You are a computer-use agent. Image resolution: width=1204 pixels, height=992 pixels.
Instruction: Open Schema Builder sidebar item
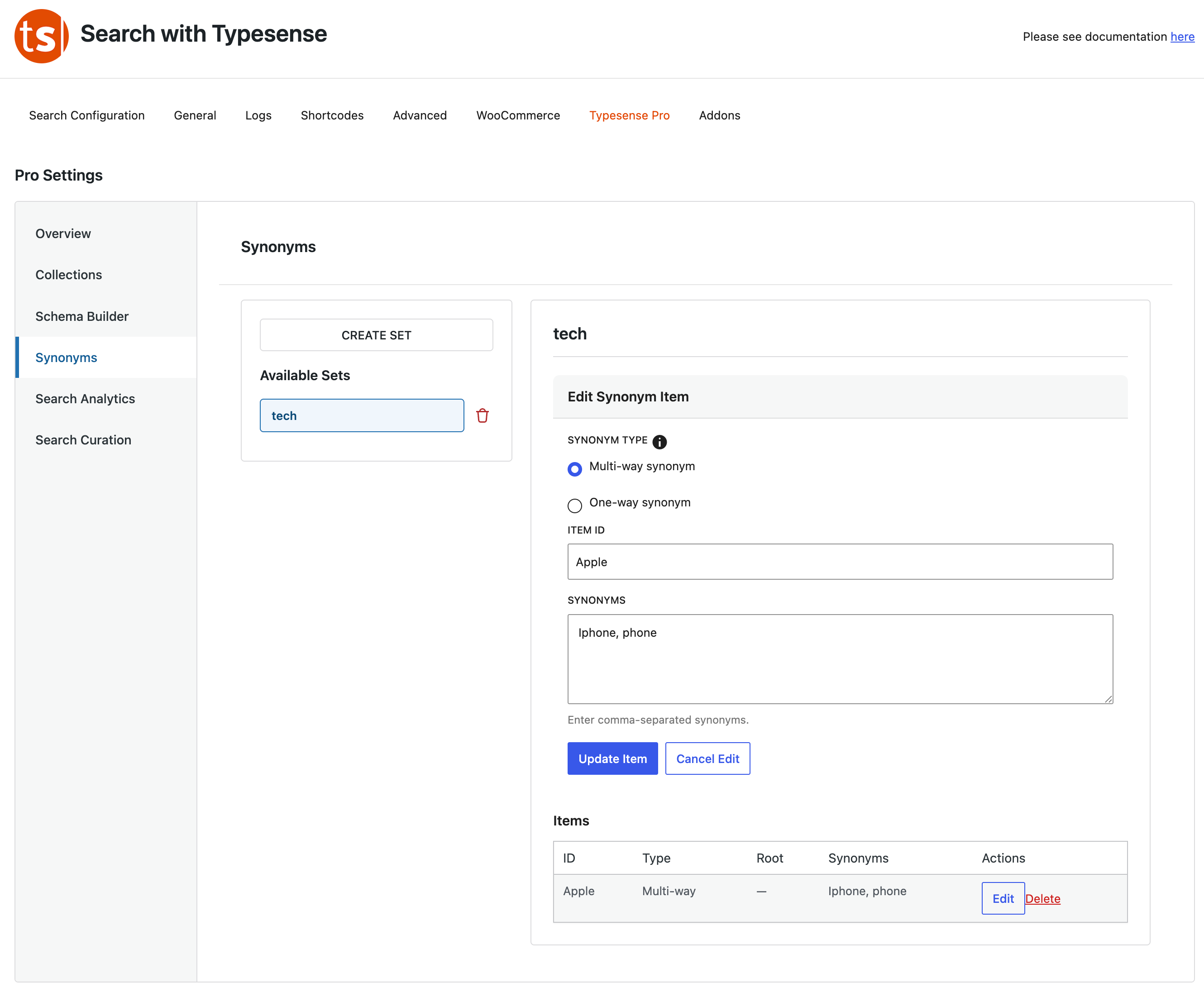coord(106,316)
